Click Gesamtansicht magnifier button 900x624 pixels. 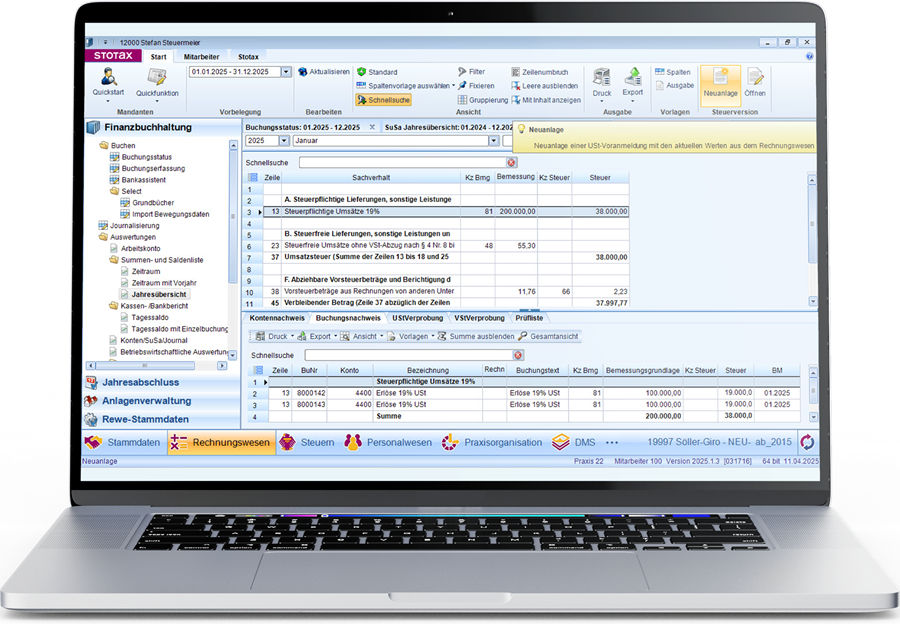548,336
